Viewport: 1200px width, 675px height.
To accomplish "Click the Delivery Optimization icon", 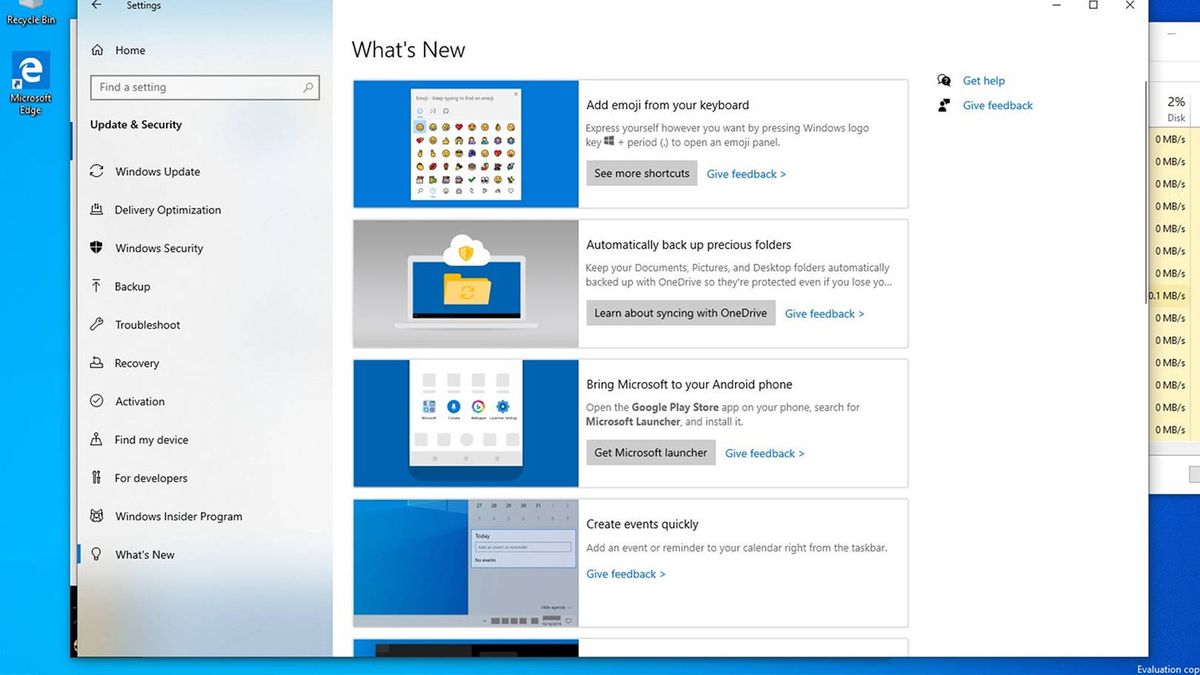I will [97, 210].
